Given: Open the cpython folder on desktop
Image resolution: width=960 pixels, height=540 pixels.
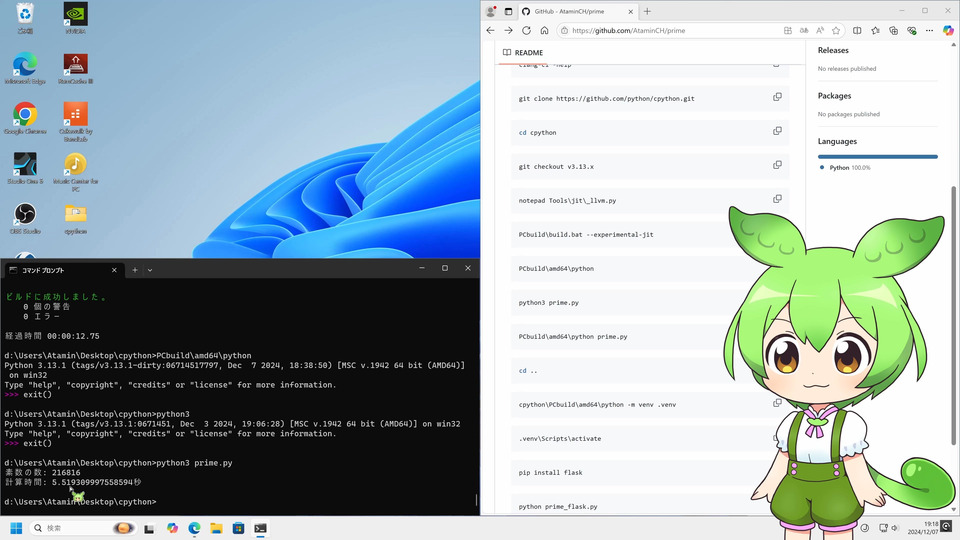Looking at the screenshot, I should pyautogui.click(x=75, y=219).
